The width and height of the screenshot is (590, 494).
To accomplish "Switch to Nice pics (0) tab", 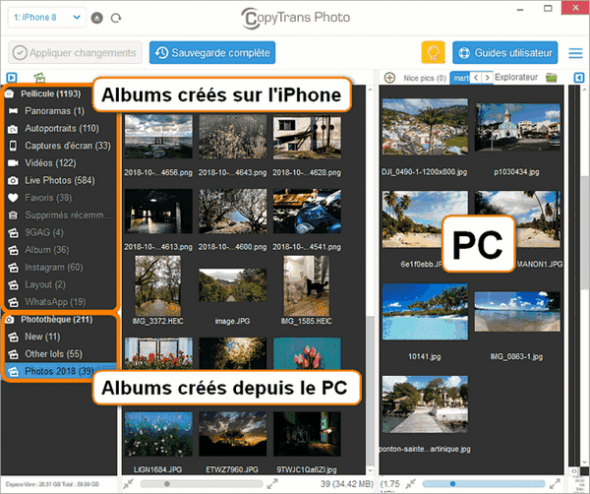I will click(x=424, y=78).
